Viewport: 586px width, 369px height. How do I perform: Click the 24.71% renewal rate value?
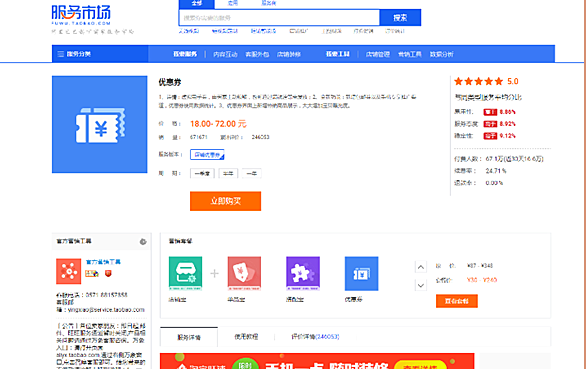(x=496, y=171)
